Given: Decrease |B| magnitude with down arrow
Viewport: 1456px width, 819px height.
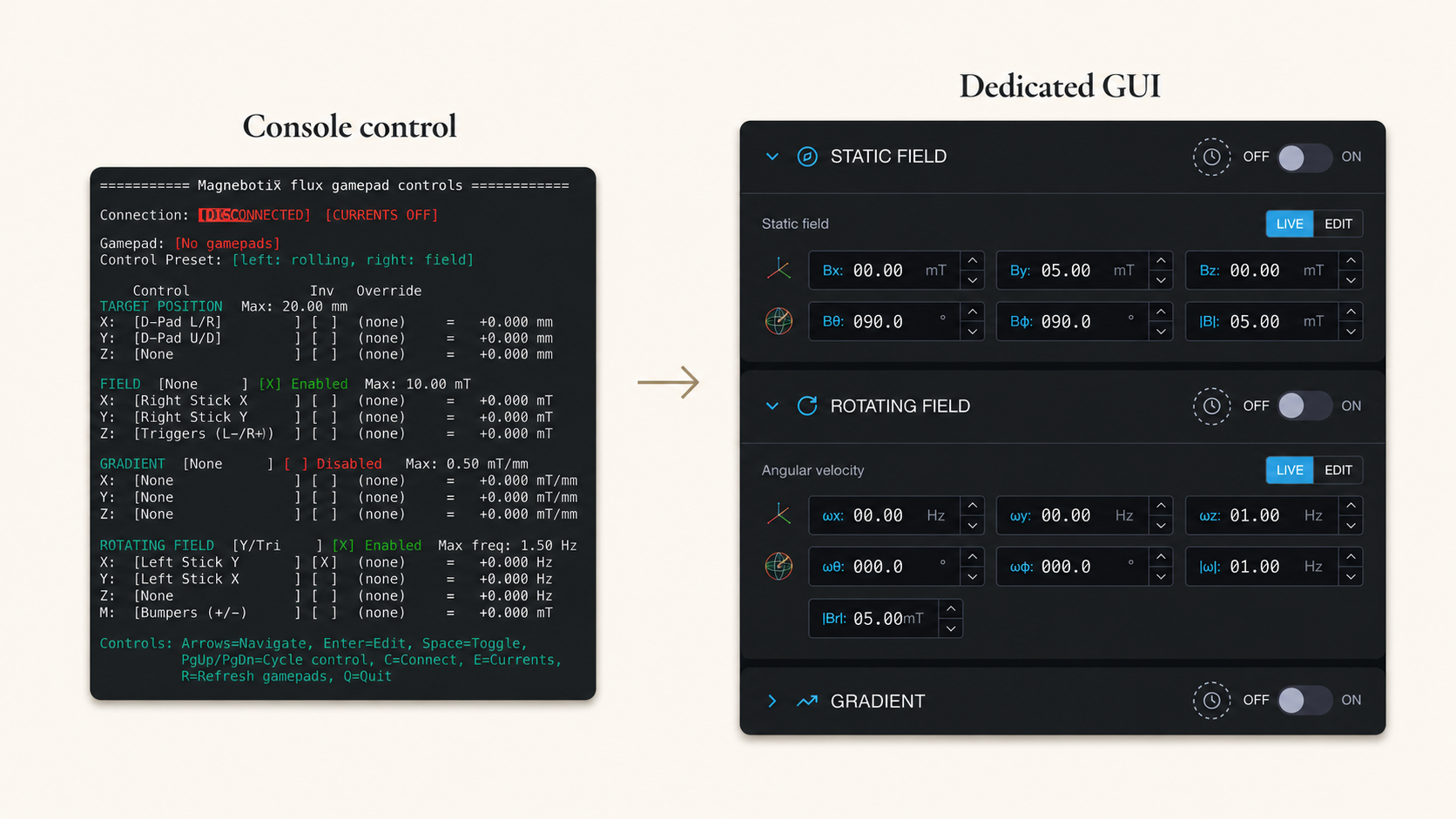Looking at the screenshot, I should pyautogui.click(x=1351, y=332).
